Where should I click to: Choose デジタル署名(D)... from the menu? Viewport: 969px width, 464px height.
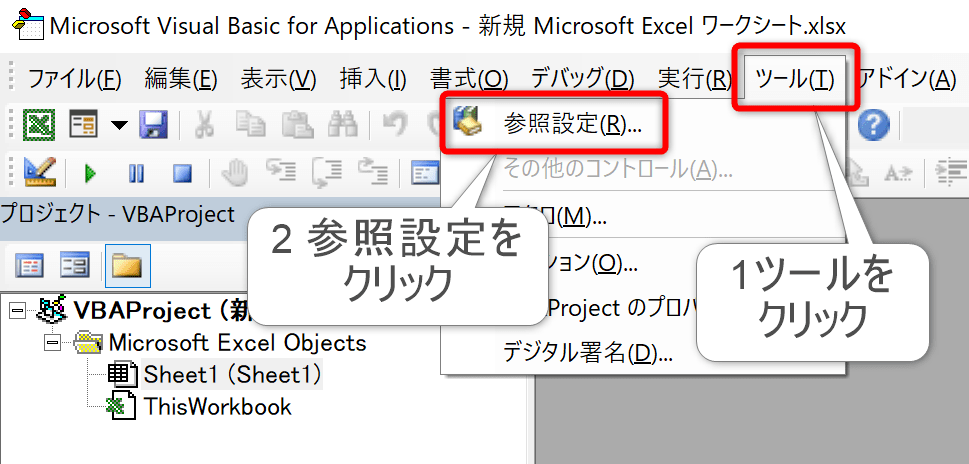(585, 352)
